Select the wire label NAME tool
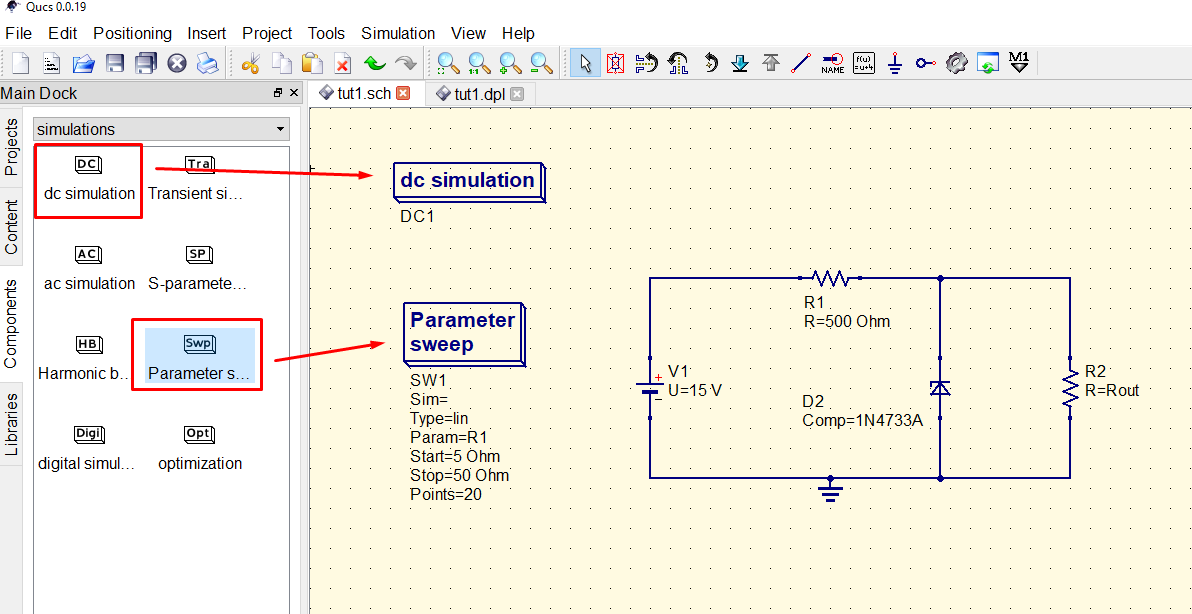This screenshot has width=1192, height=614. (832, 63)
